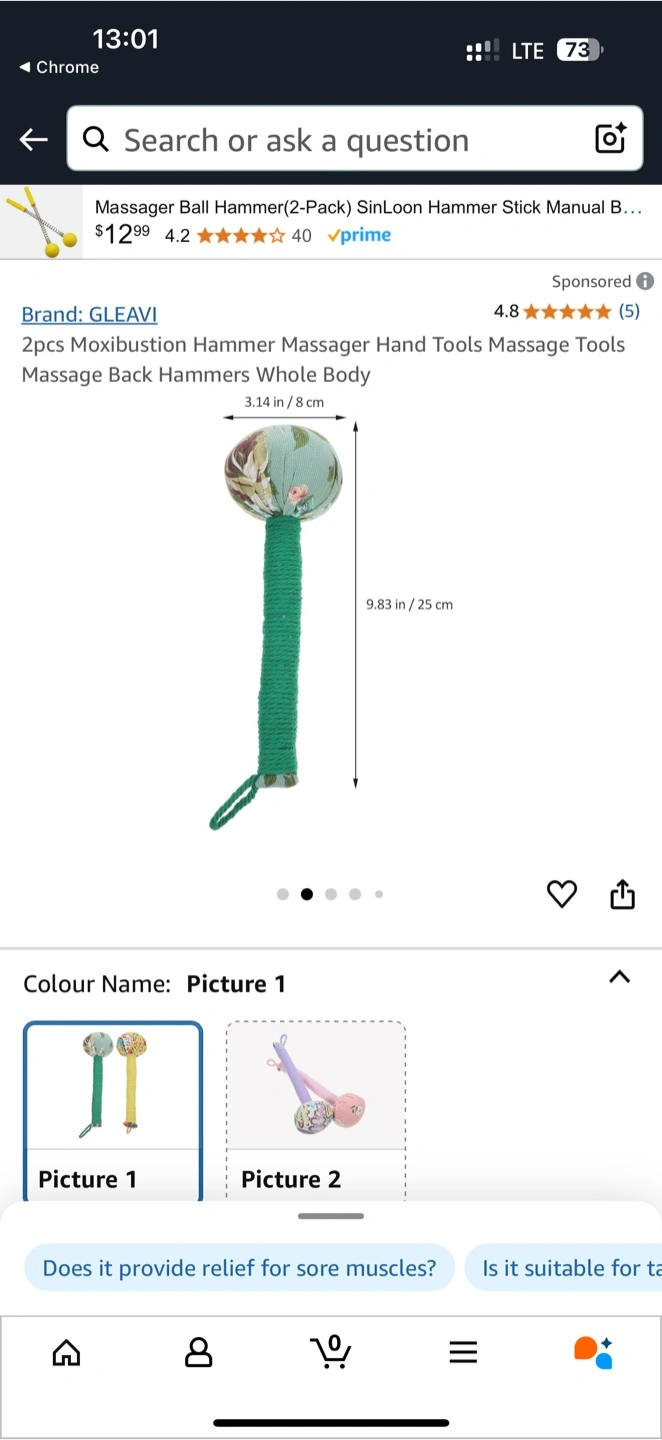Open the account profile icon
The width and height of the screenshot is (662, 1440).
[x=199, y=1353]
